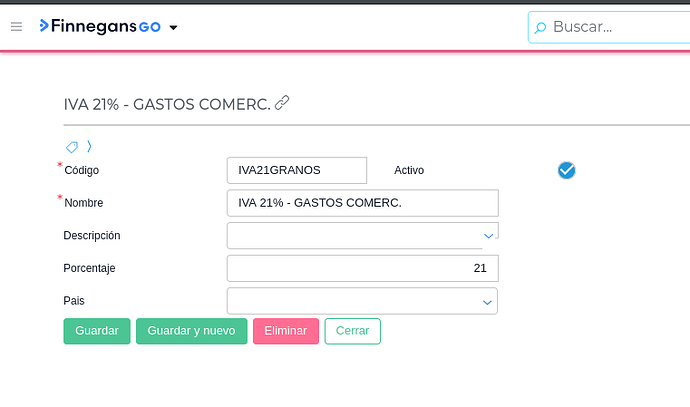Screen dimensions: 690x407
Task: Open the hamburger navigation menu
Action: [16, 27]
